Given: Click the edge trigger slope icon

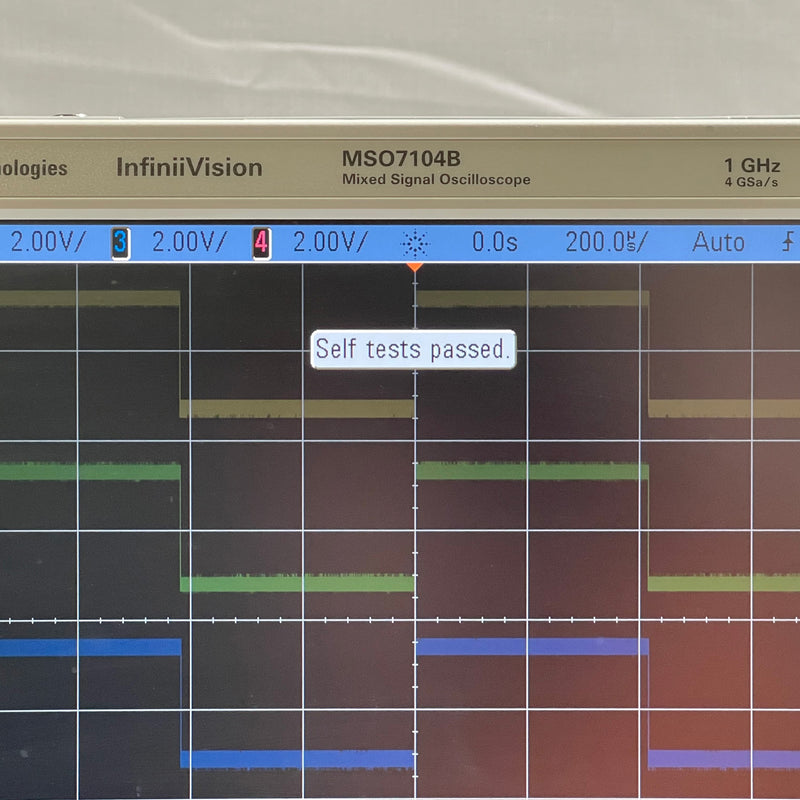Looking at the screenshot, I should 787,242.
